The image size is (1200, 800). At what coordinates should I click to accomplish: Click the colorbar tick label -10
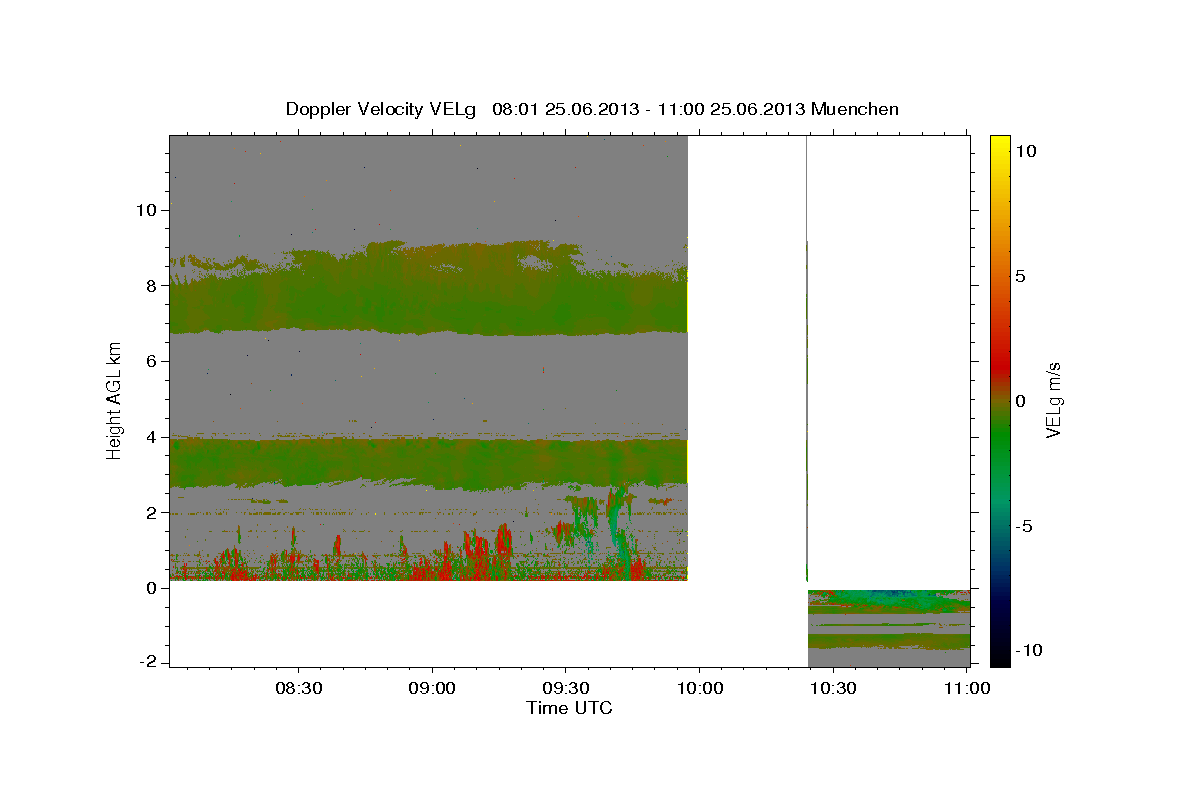1028,650
